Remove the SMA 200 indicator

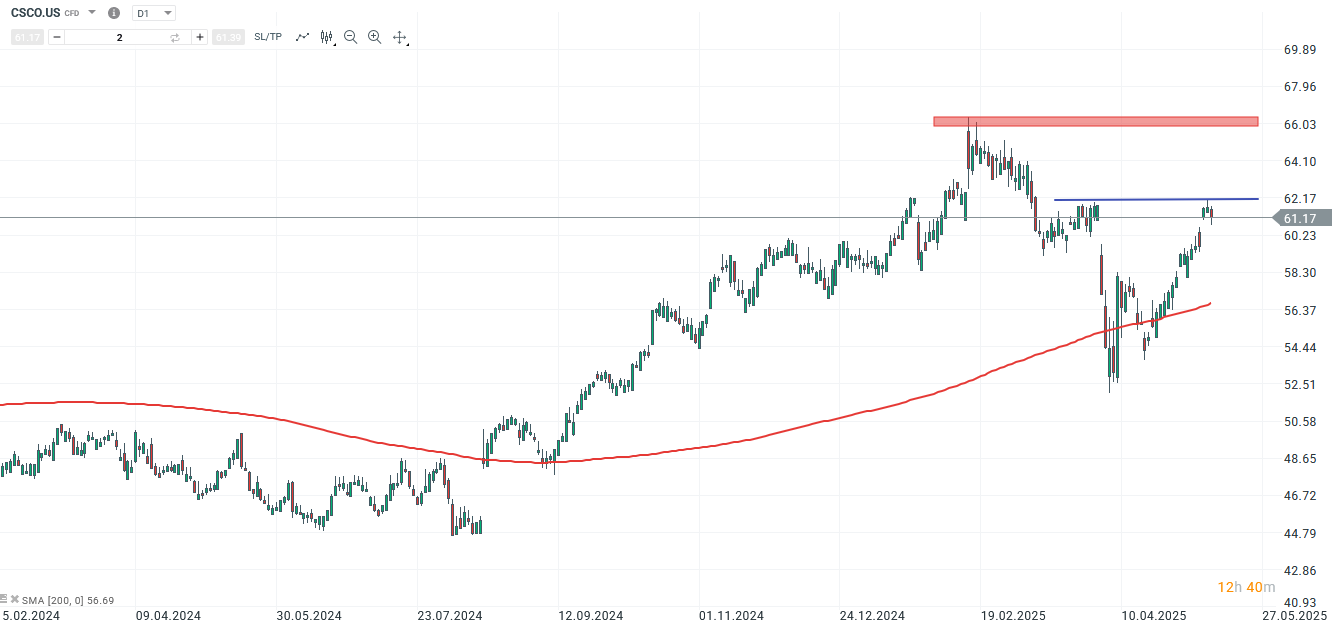pos(15,600)
